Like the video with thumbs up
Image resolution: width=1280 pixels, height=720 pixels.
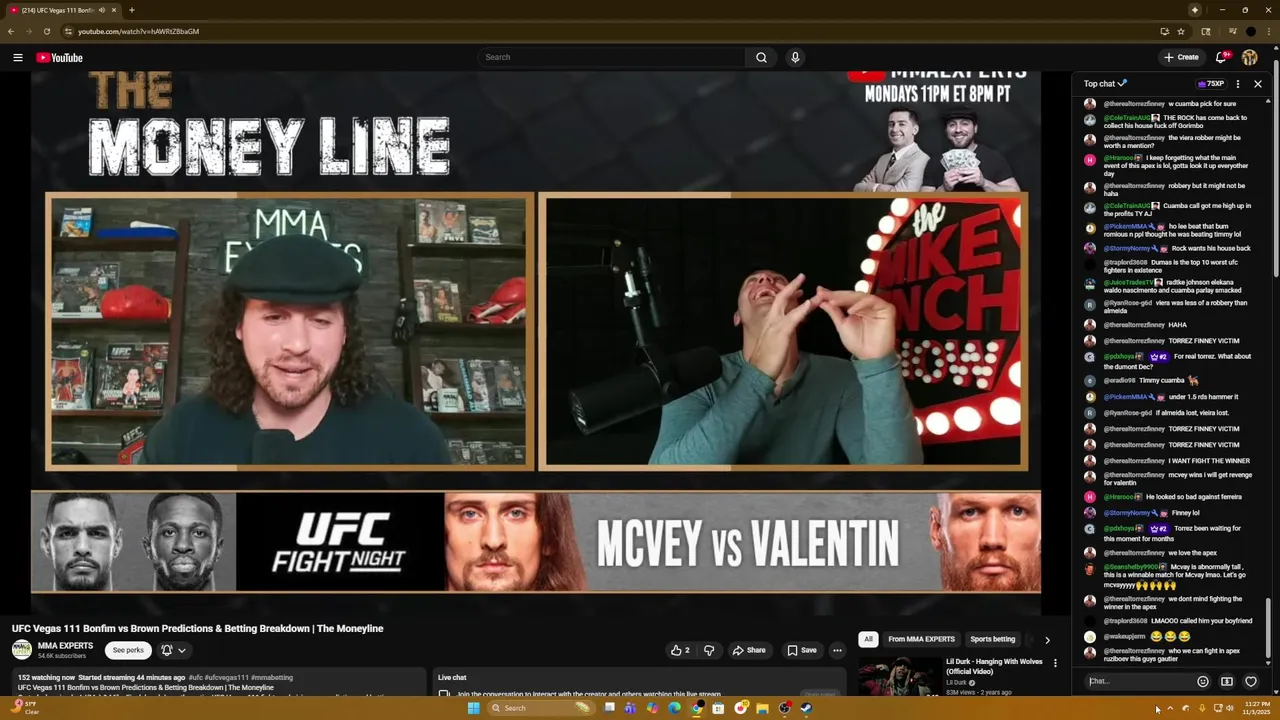(680, 650)
